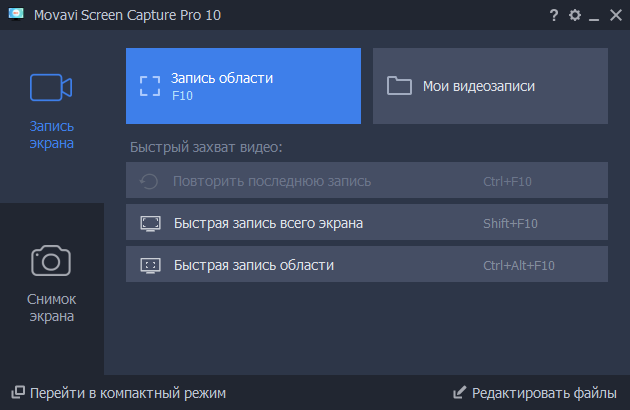The height and width of the screenshot is (410, 630).
Task: Click the full screen monitor icon
Action: 150,223
